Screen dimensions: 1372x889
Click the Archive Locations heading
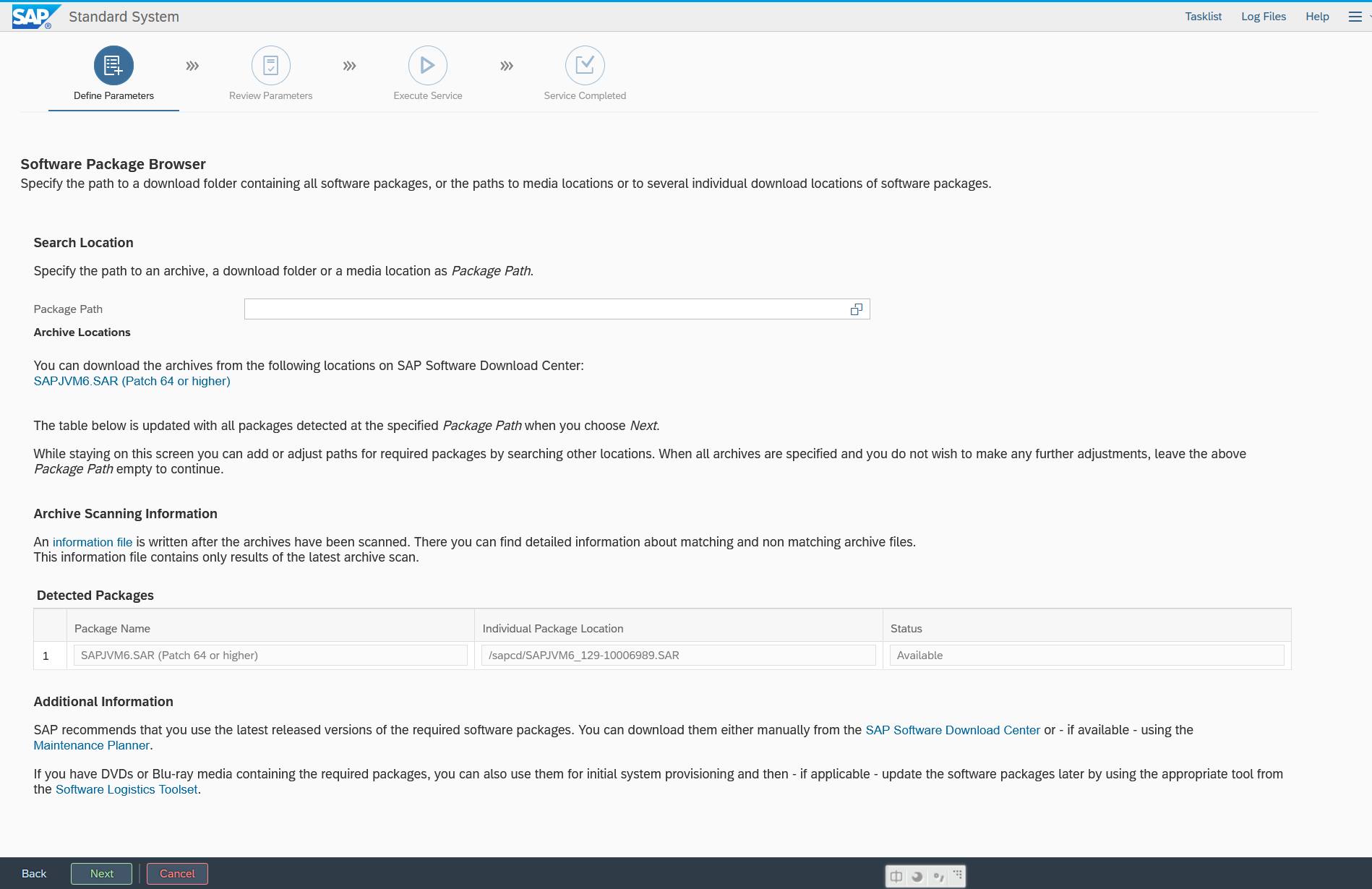tap(82, 332)
